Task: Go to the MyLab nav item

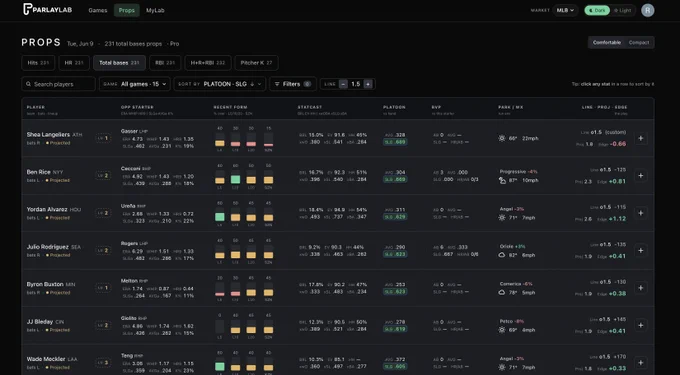Action: 155,10
